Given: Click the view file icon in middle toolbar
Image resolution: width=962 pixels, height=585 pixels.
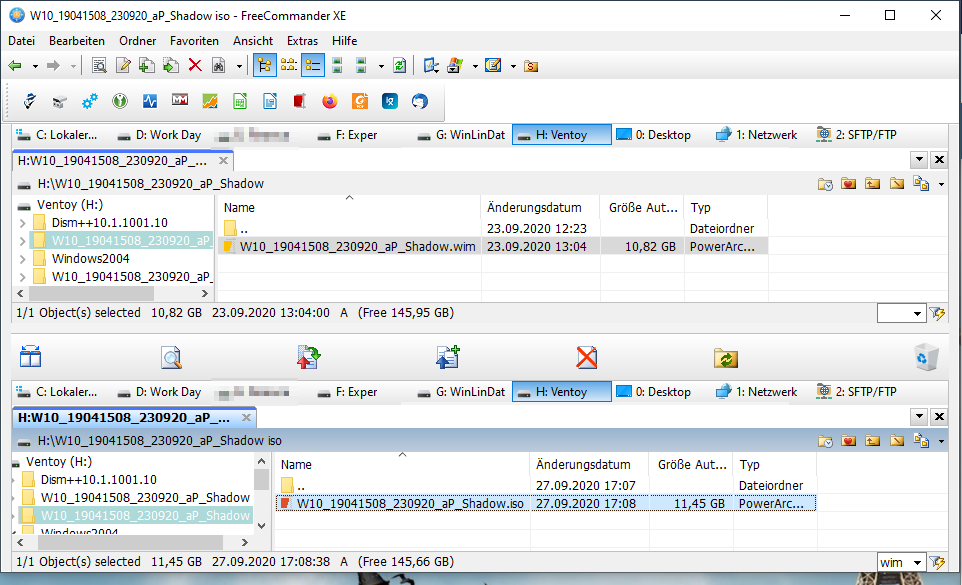Looking at the screenshot, I should tap(171, 357).
